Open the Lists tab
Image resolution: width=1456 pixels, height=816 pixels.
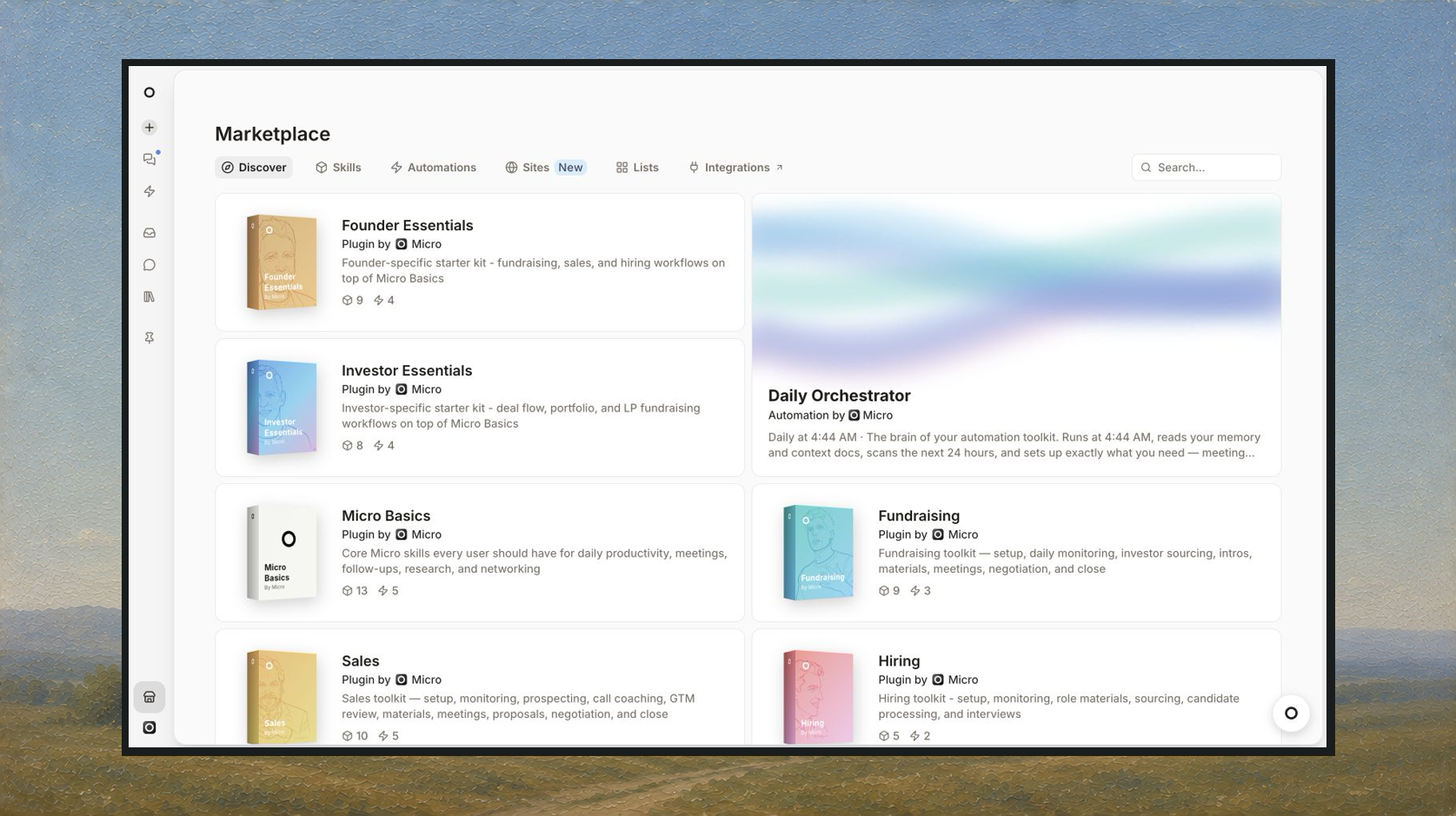coord(637,168)
